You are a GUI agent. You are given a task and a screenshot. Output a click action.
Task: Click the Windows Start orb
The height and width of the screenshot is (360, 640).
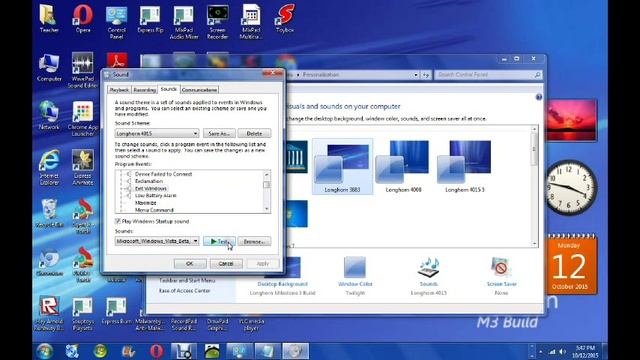coord(44,351)
